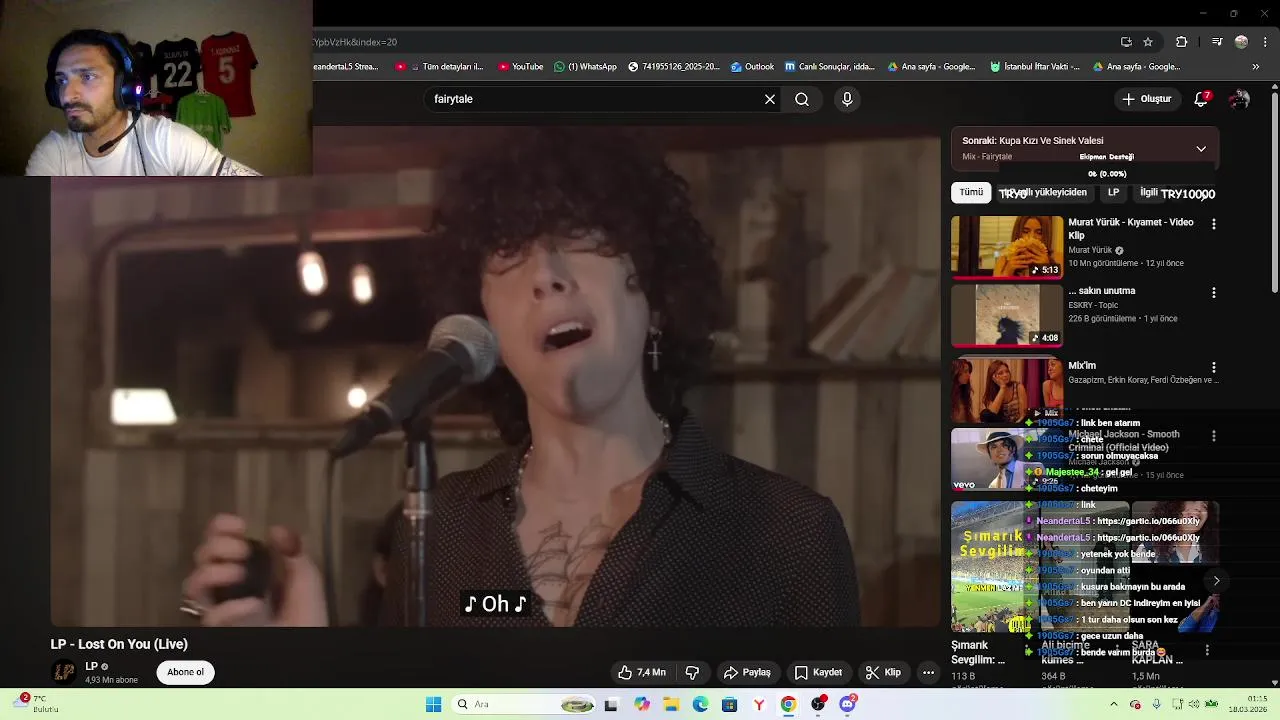This screenshot has height=720, width=1280.
Task: Click the Oluştur create button
Action: click(x=1146, y=99)
